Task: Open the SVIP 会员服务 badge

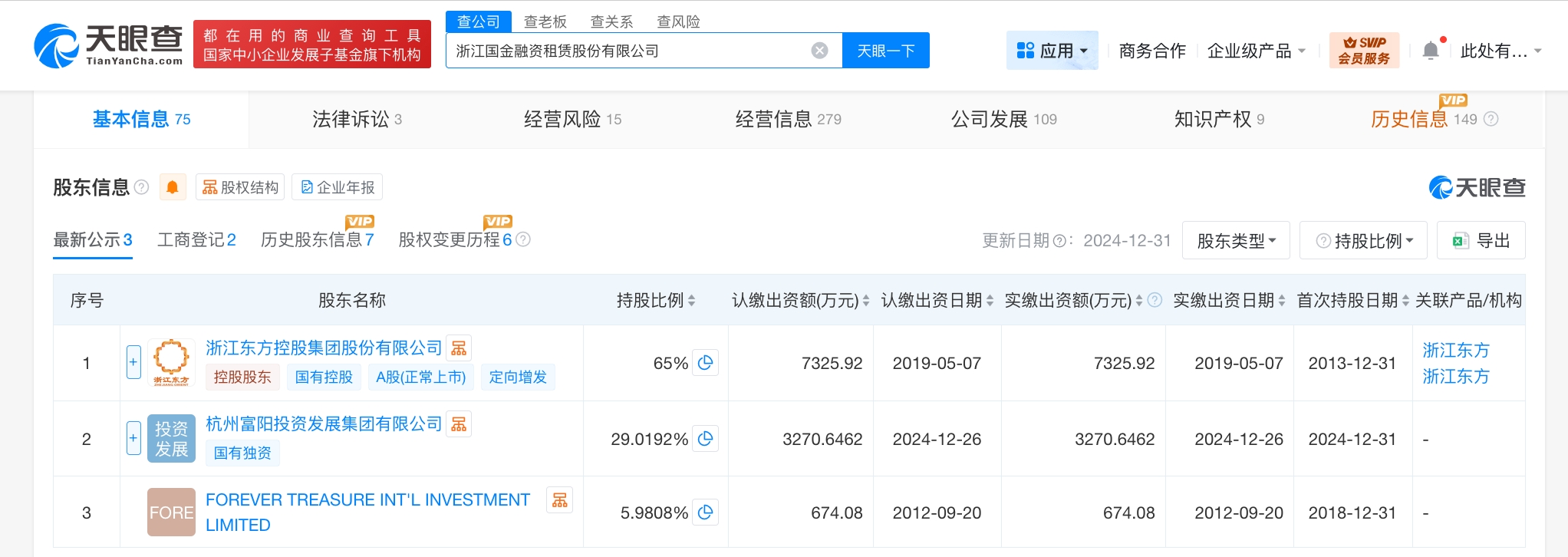Action: pyautogui.click(x=1364, y=51)
